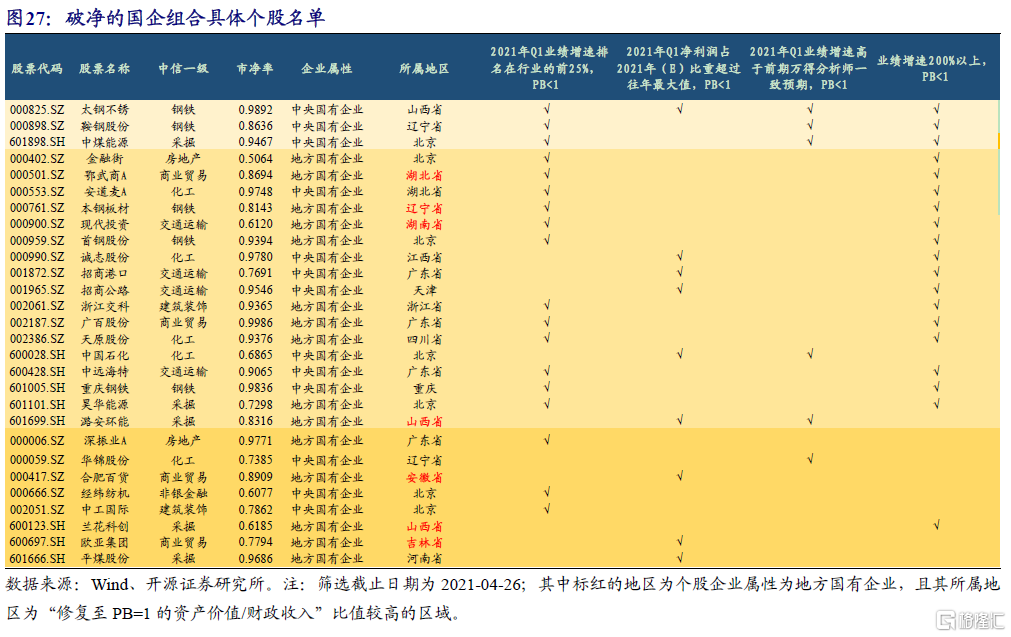The height and width of the screenshot is (637, 1011).
Task: Click stock name 中远海特
Action: click(104, 372)
